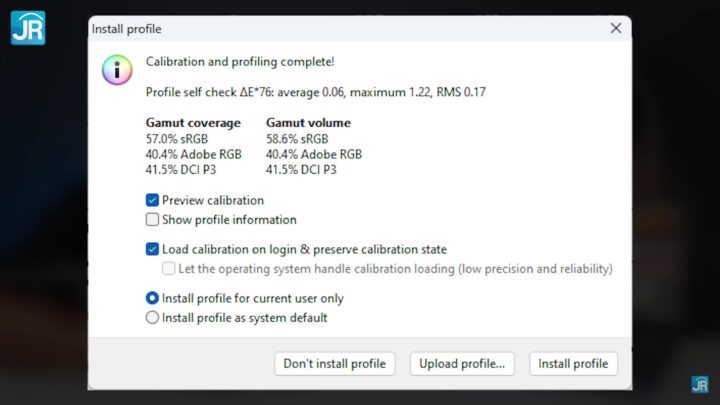Image resolution: width=720 pixels, height=405 pixels.
Task: Click the Profile self check ΔE*76 line
Action: pyautogui.click(x=316, y=92)
